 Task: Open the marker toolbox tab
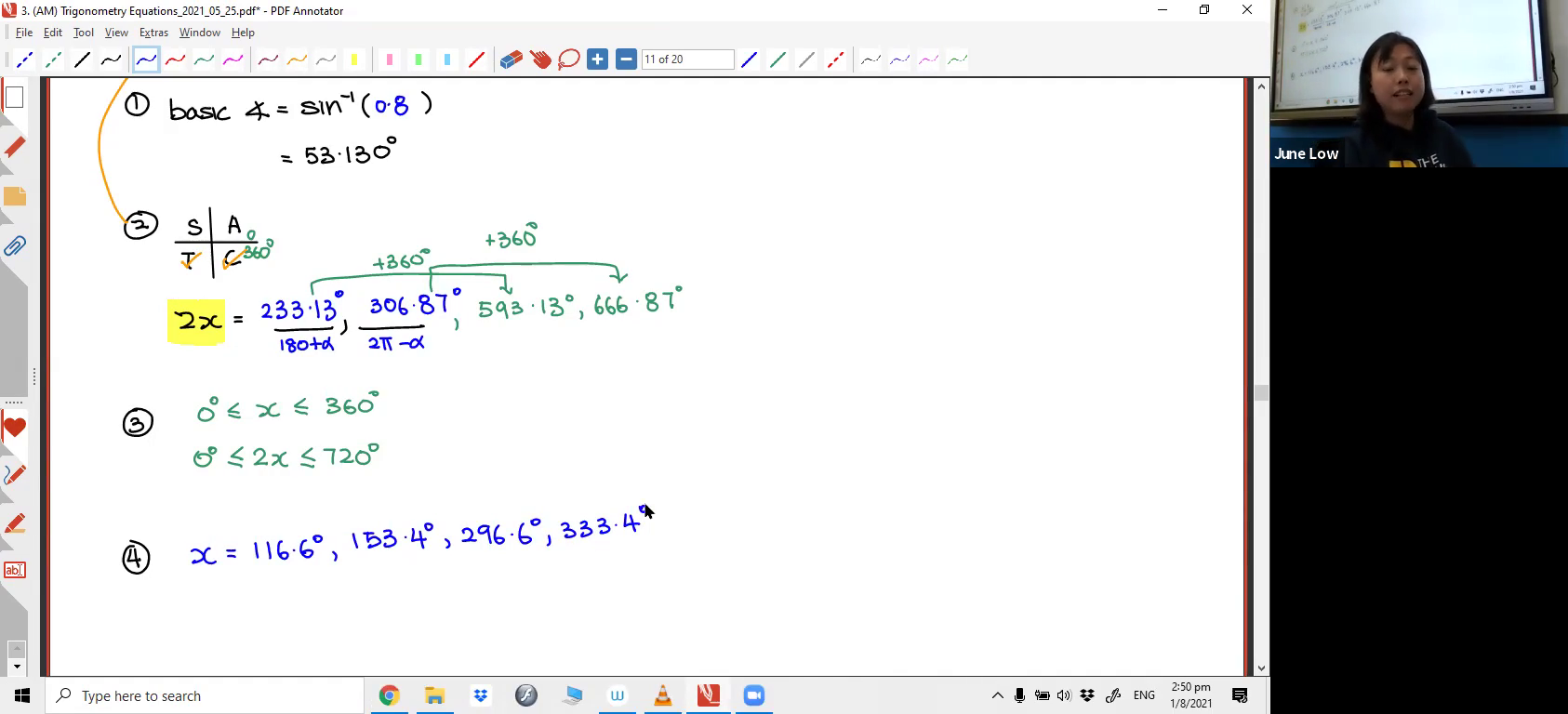[x=14, y=523]
